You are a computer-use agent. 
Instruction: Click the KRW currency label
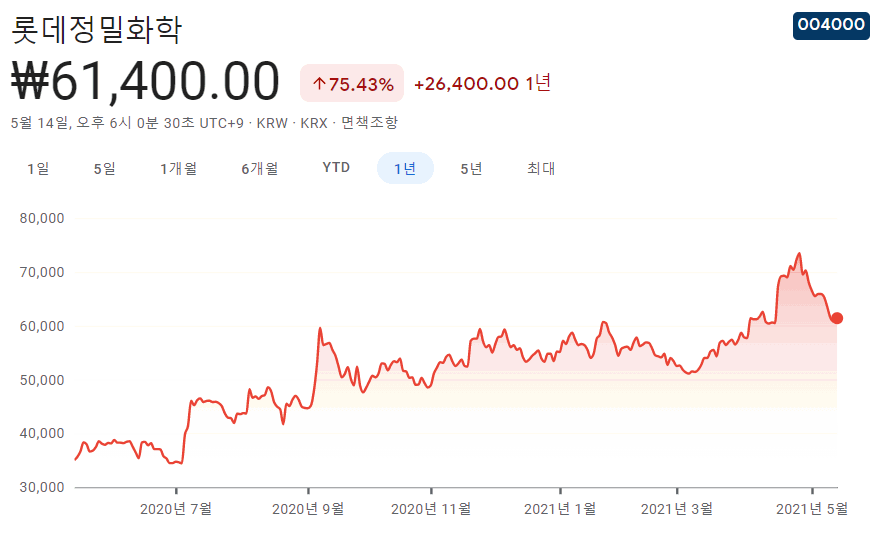tap(272, 123)
